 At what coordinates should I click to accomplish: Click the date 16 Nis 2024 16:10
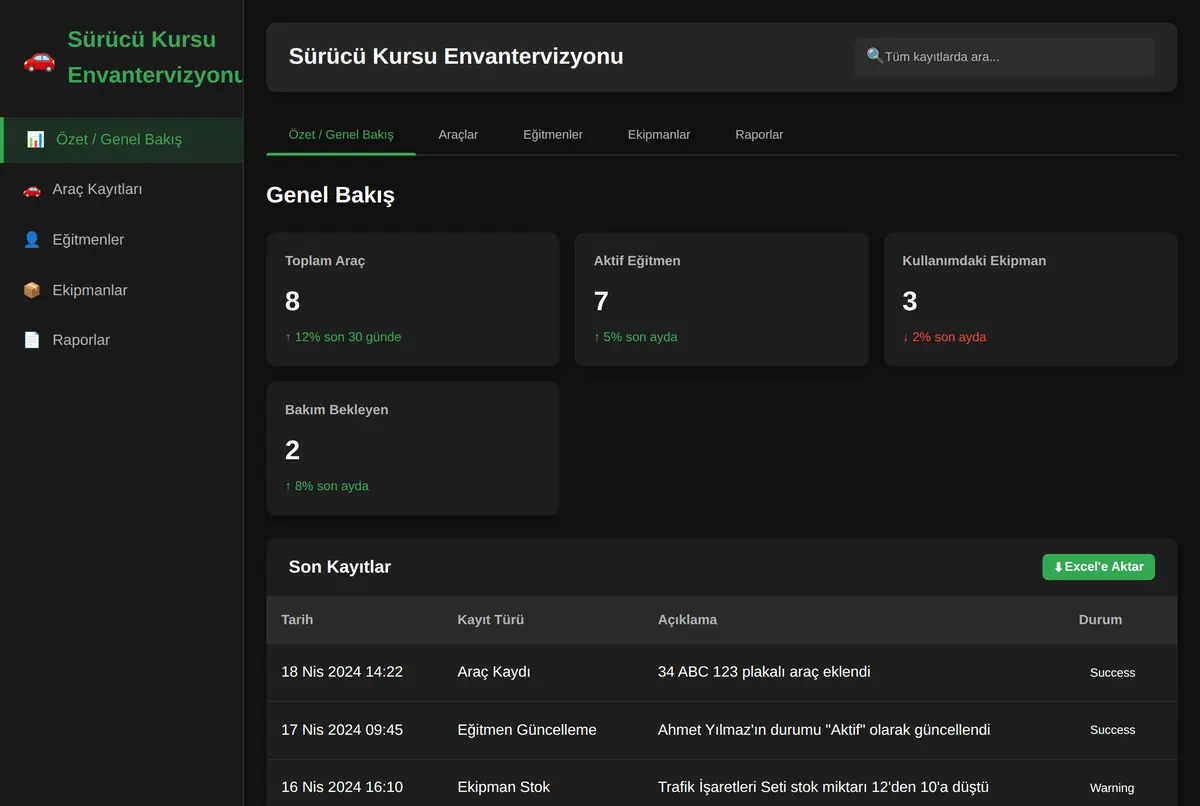tap(342, 787)
